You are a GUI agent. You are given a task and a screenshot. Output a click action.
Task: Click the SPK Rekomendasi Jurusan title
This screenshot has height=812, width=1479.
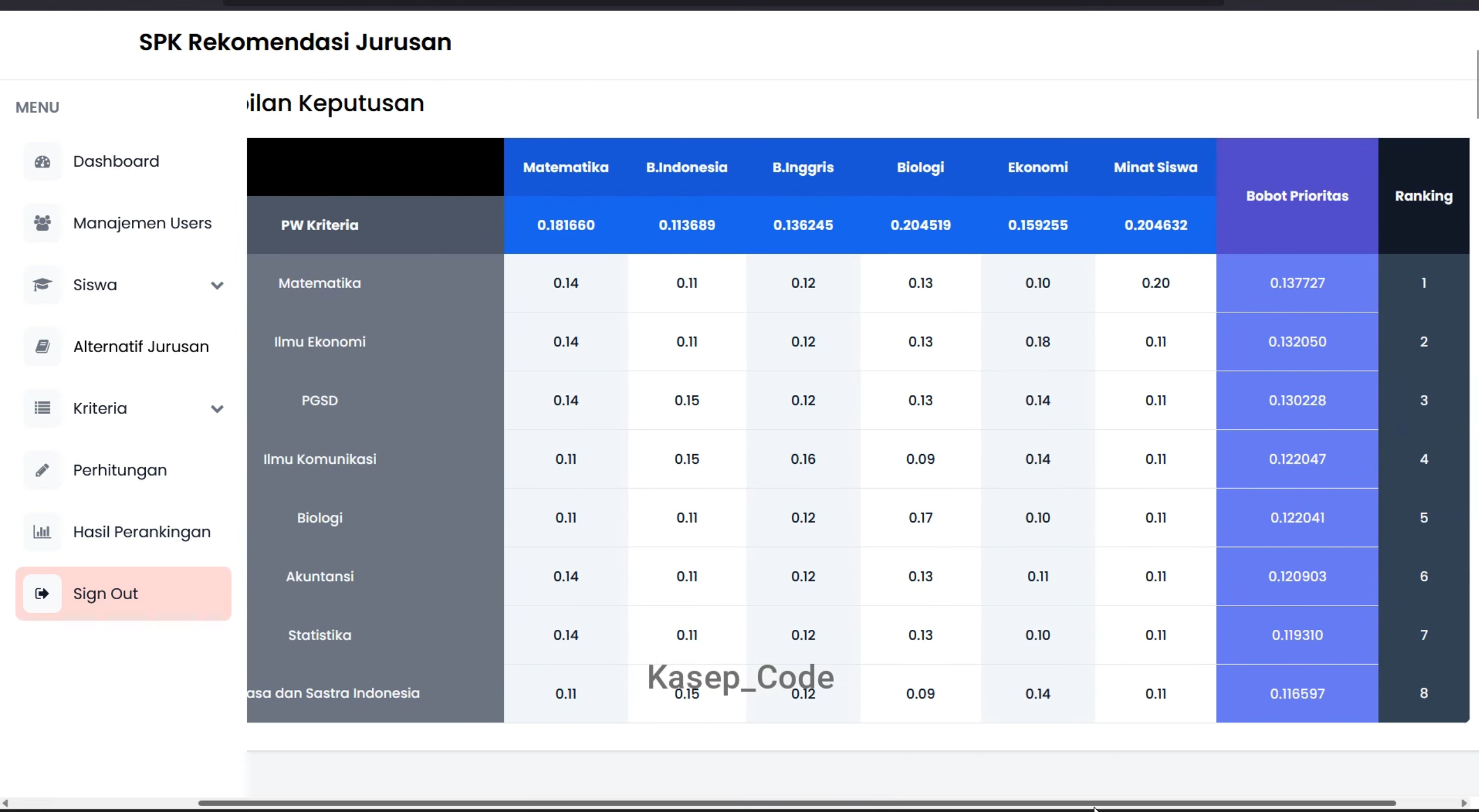coord(295,42)
